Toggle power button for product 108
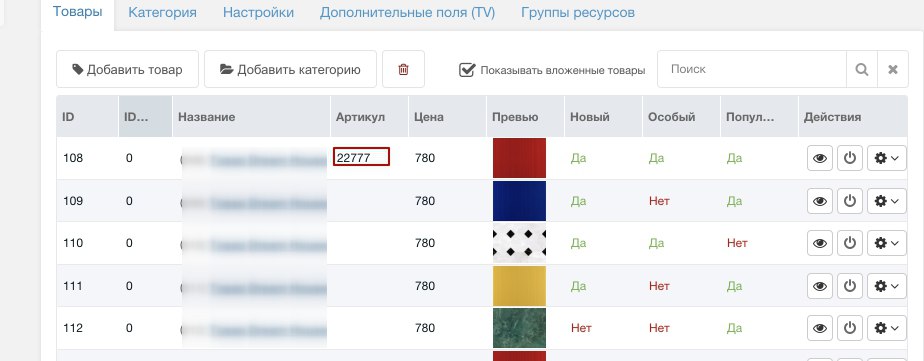This screenshot has height=361, width=924. pyautogui.click(x=850, y=158)
